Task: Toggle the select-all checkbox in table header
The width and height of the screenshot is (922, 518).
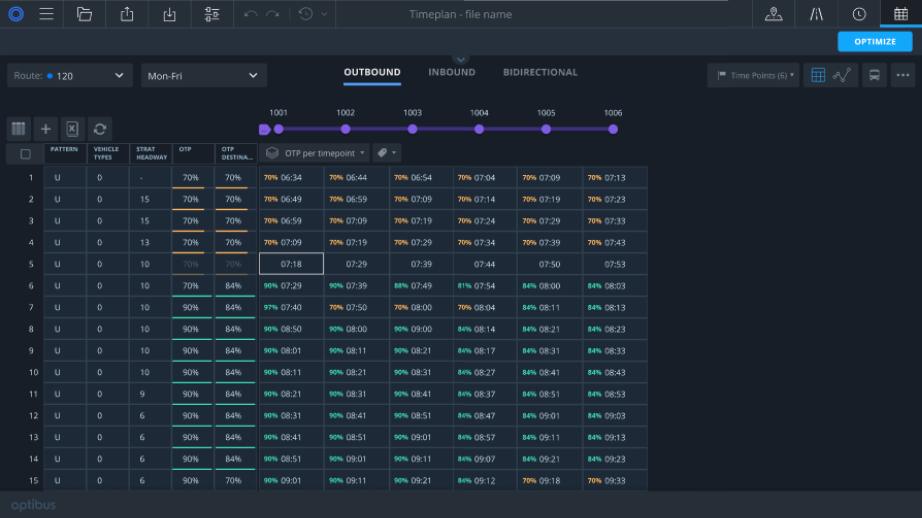Action: coord(25,154)
